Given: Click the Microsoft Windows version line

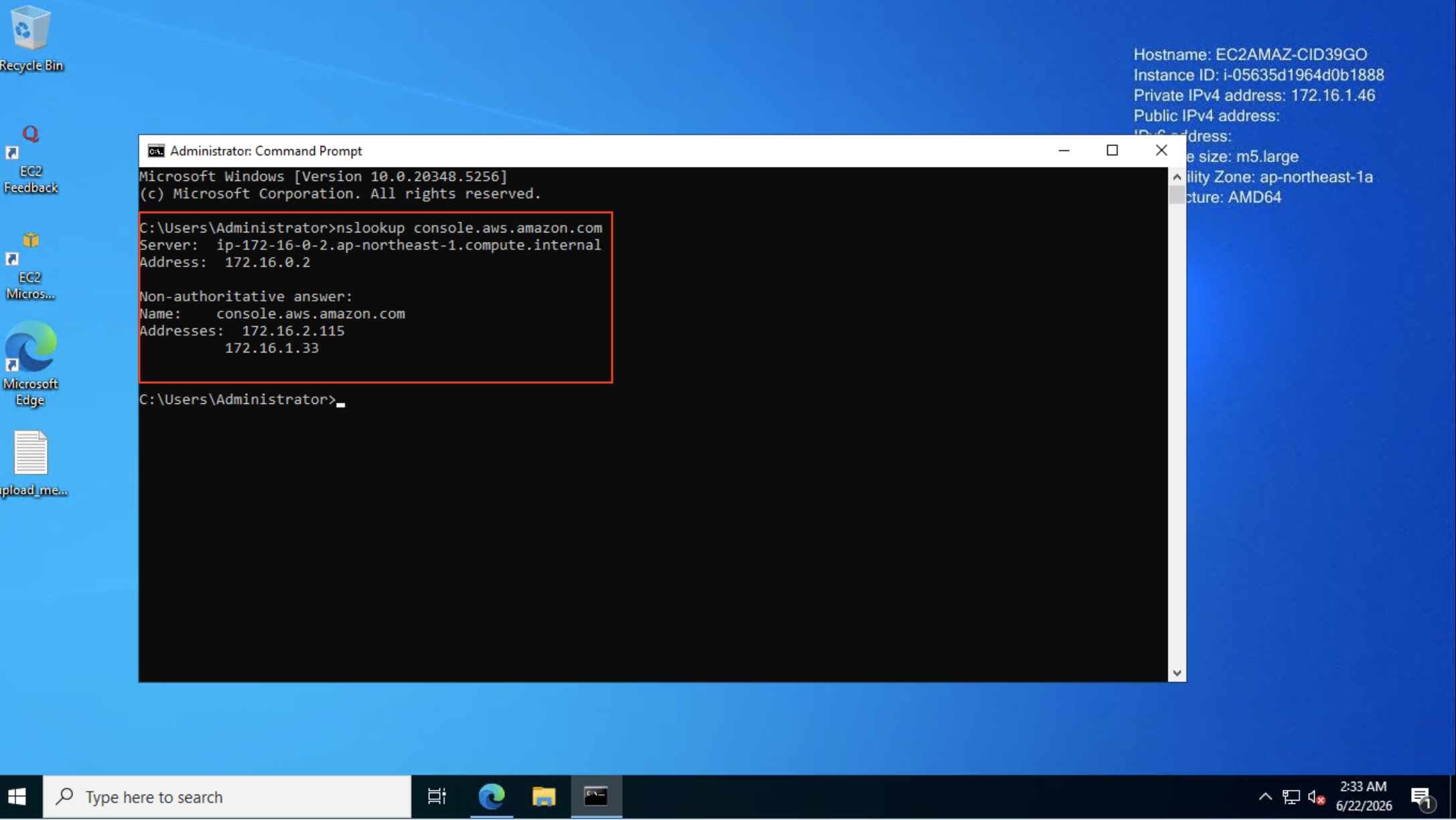Looking at the screenshot, I should click(x=323, y=177).
